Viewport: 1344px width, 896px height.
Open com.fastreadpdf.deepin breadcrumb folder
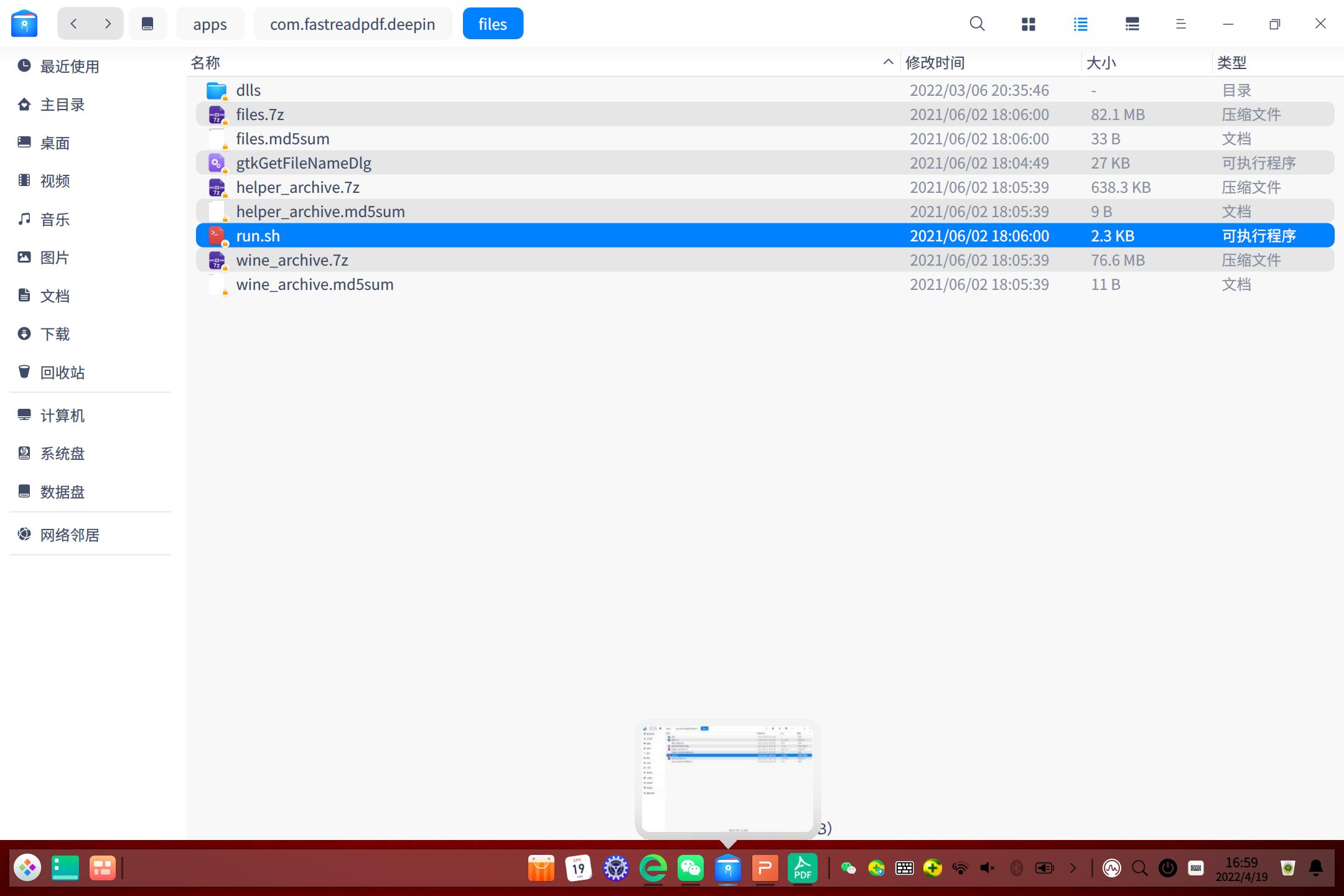pyautogui.click(x=352, y=24)
